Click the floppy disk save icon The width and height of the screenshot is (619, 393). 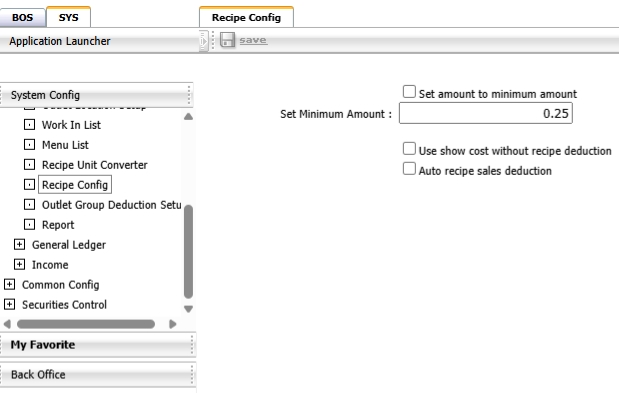pos(227,40)
